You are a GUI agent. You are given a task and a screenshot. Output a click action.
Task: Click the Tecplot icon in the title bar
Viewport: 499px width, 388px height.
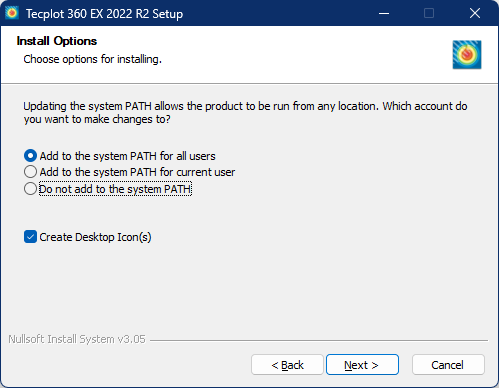[12, 13]
